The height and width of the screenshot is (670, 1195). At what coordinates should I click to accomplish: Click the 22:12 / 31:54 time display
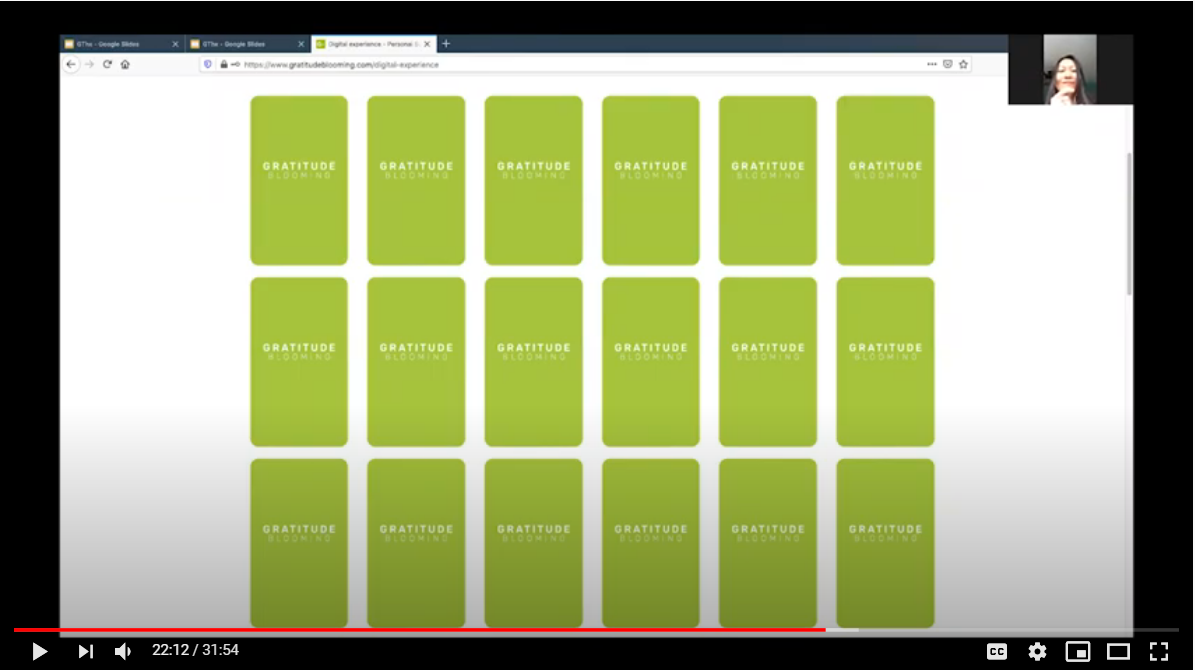click(x=195, y=650)
